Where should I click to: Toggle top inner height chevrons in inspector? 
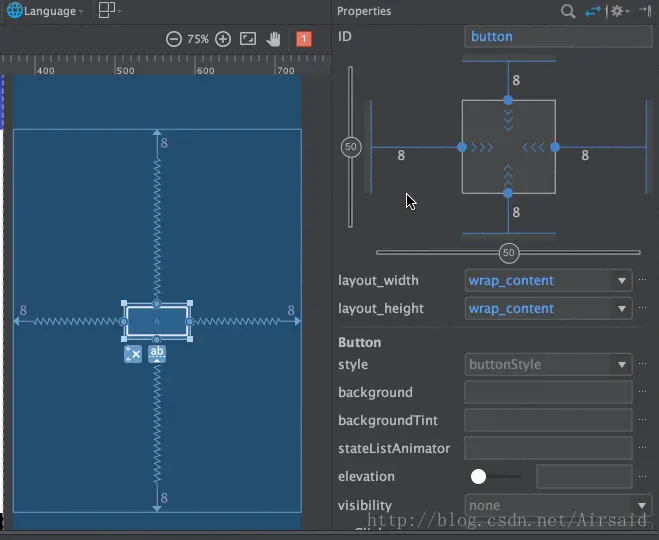(x=508, y=120)
